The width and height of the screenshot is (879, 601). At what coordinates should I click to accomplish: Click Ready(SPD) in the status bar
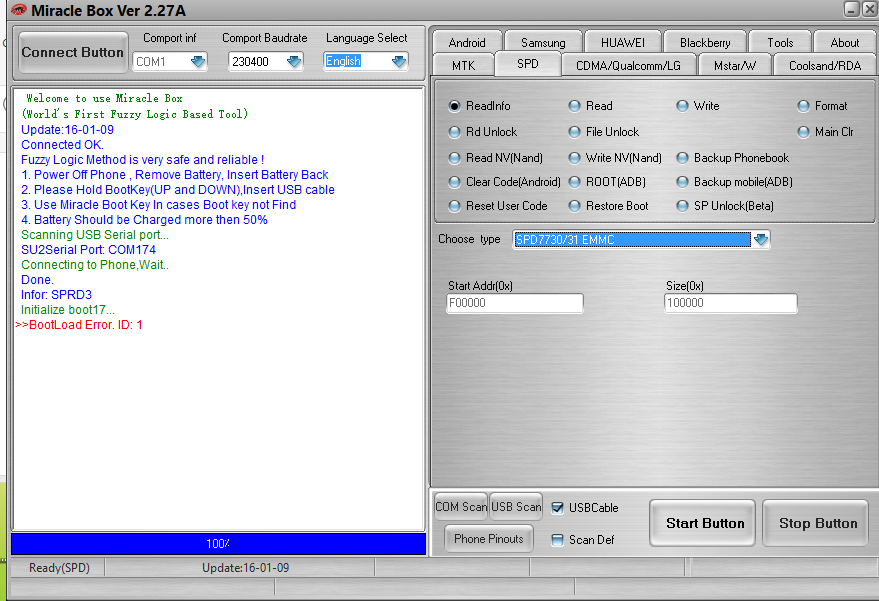(59, 568)
